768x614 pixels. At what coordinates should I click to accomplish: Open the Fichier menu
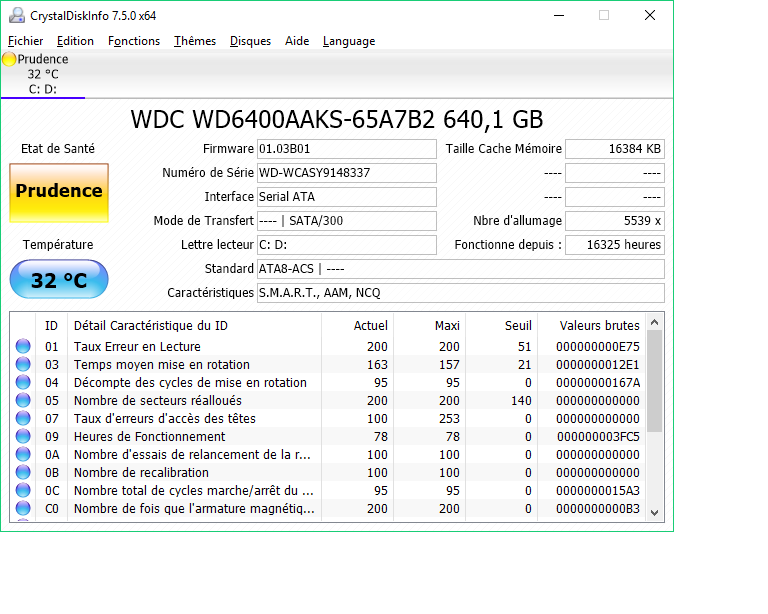(x=25, y=41)
